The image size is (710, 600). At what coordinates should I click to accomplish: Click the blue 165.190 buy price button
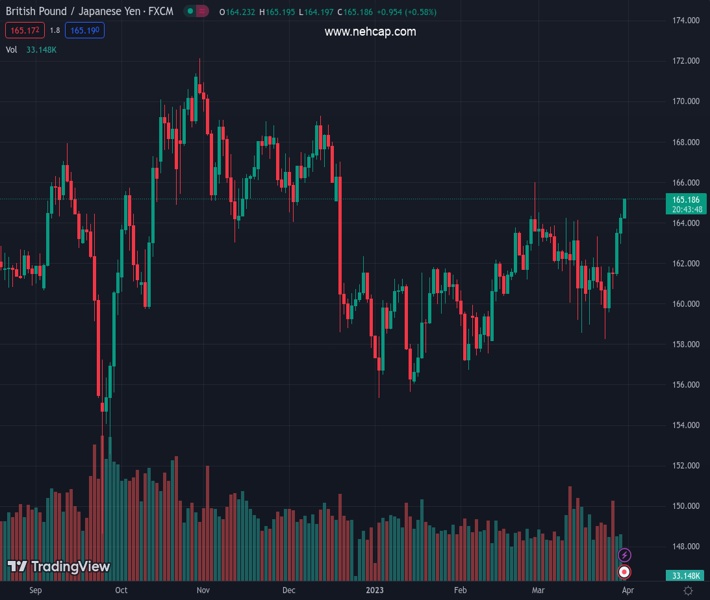point(84,30)
